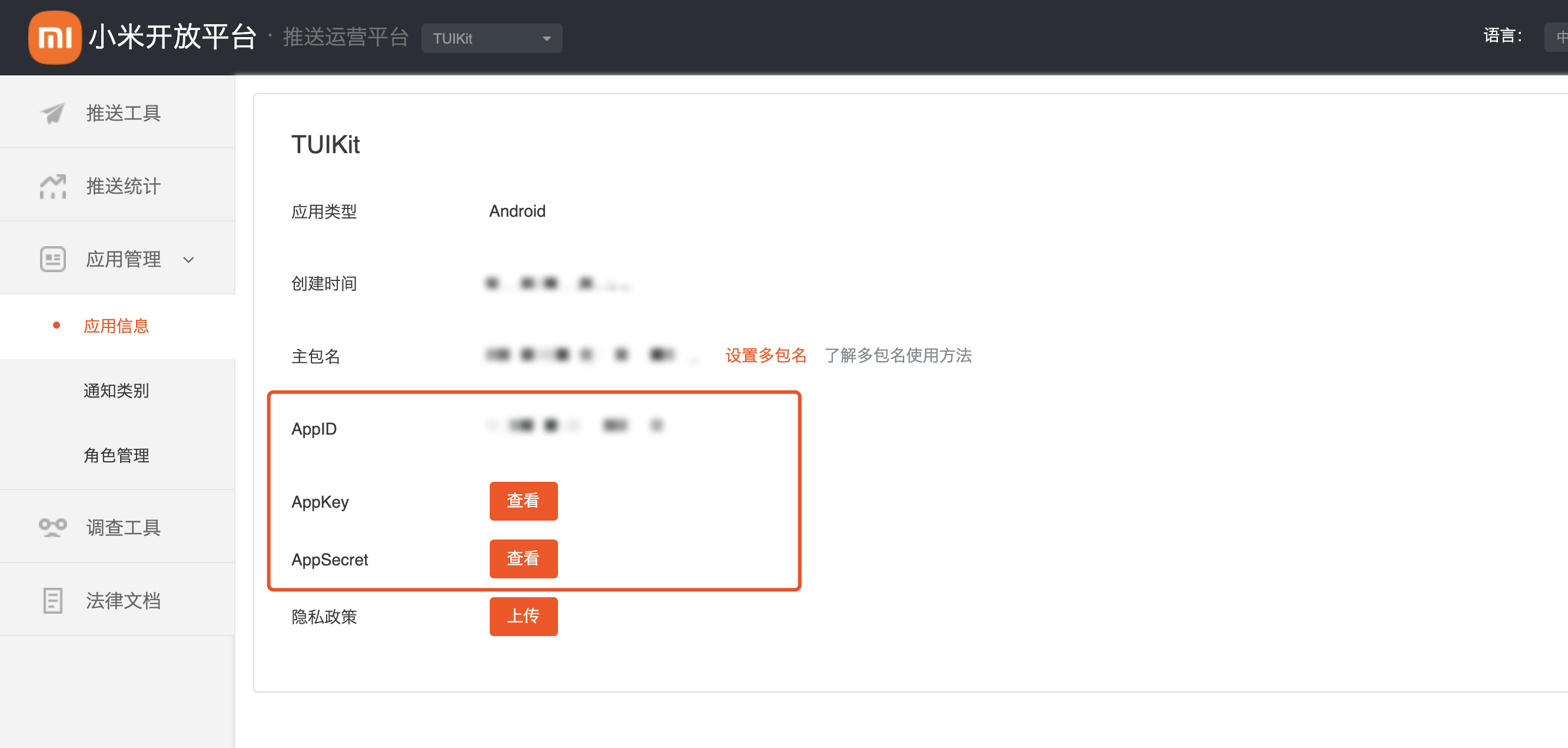Screen dimensions: 1568x748
Task: Open the TUIKit app selector dropdown
Action: point(491,38)
